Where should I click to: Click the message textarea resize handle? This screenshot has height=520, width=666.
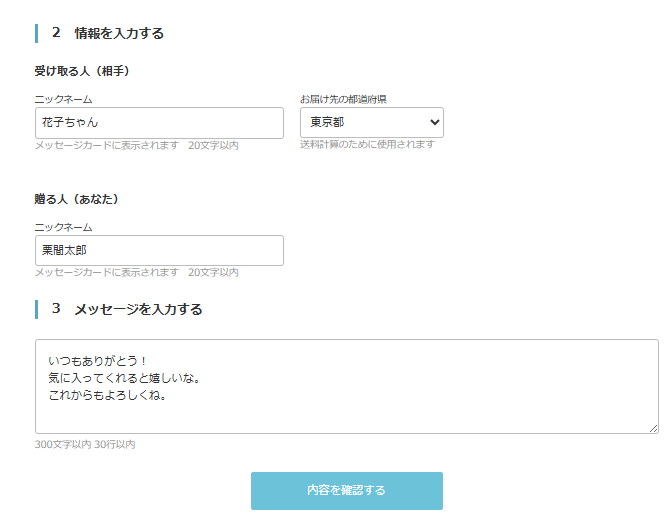click(x=654, y=429)
